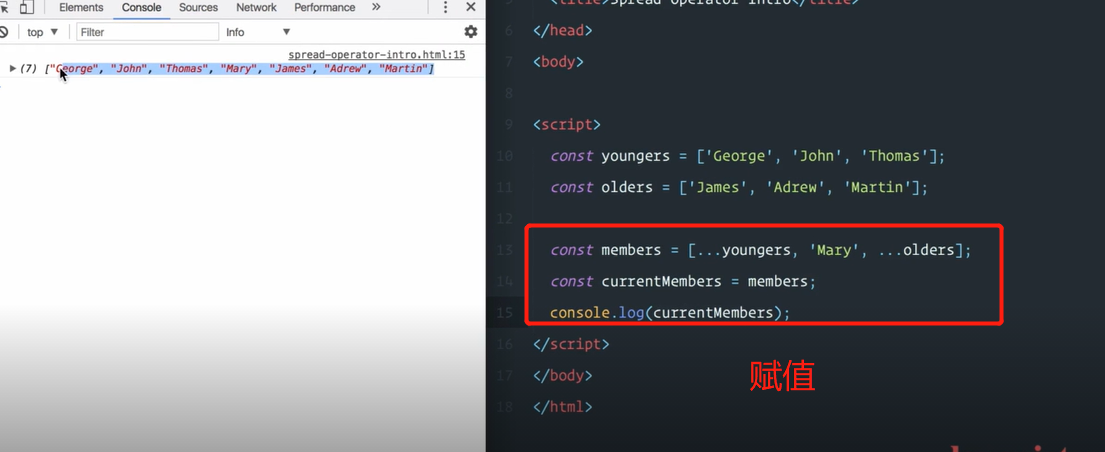This screenshot has width=1105, height=452.
Task: Switch to the Console tab
Action: tap(142, 8)
